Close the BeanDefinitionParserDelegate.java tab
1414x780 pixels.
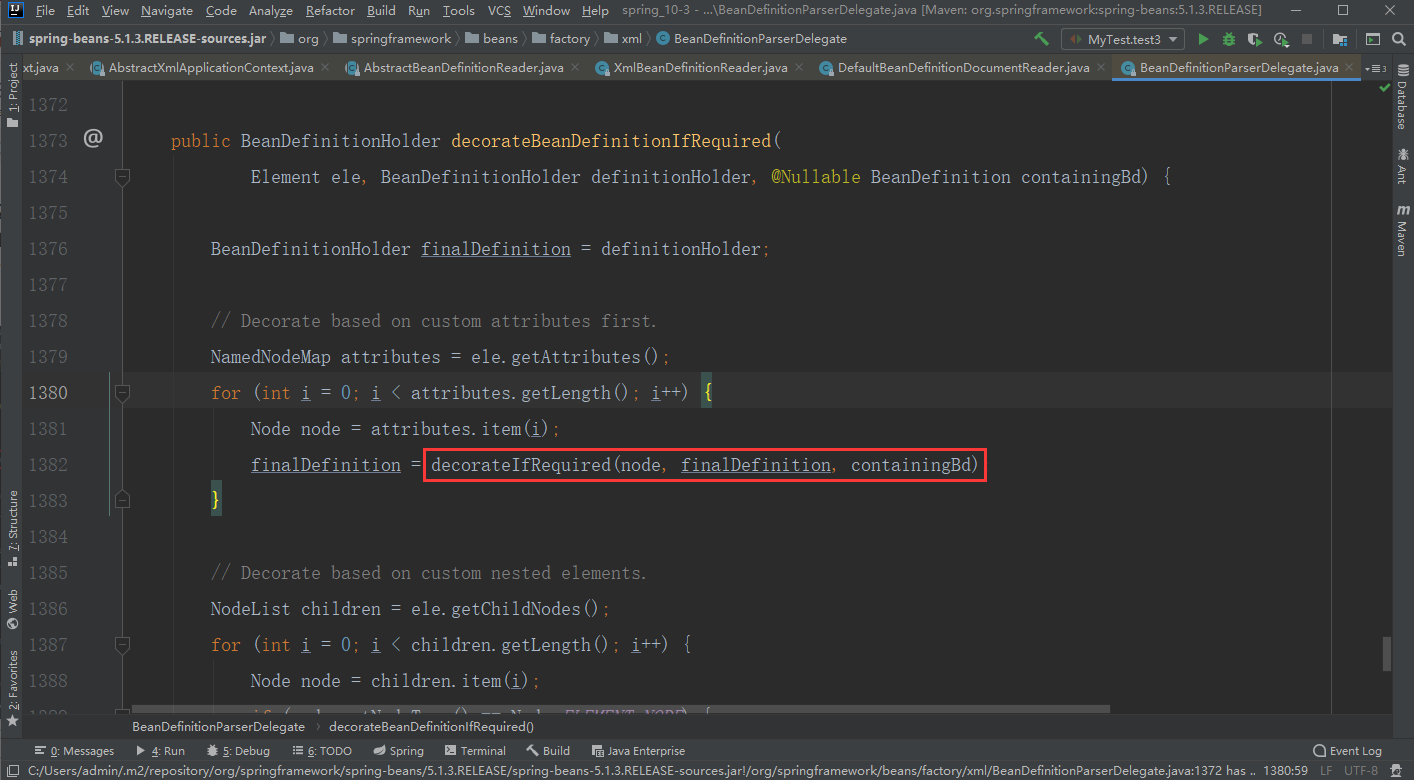[x=1350, y=68]
